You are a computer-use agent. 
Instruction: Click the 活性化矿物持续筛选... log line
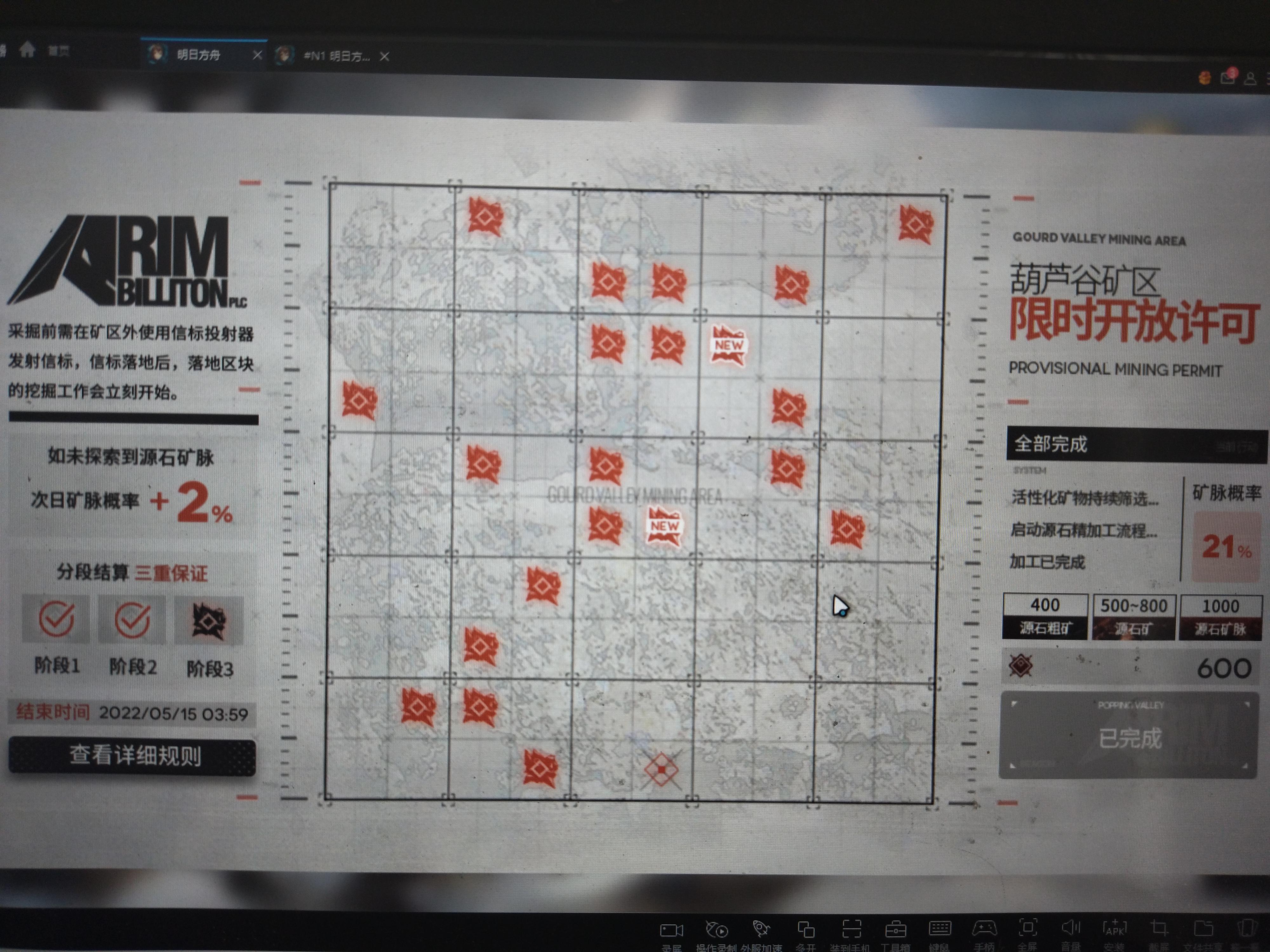(x=1085, y=498)
